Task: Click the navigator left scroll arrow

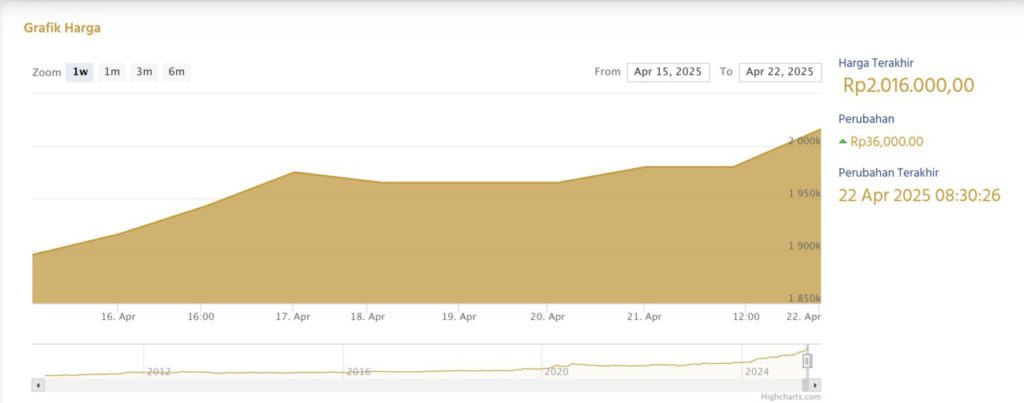Action: pyautogui.click(x=37, y=385)
